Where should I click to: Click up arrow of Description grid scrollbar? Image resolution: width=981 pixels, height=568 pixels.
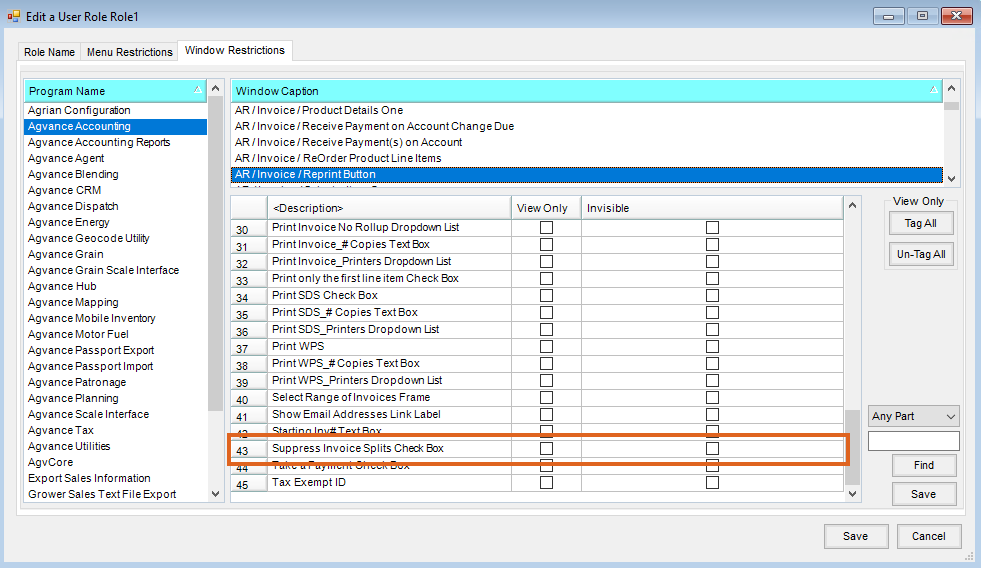[x=852, y=205]
